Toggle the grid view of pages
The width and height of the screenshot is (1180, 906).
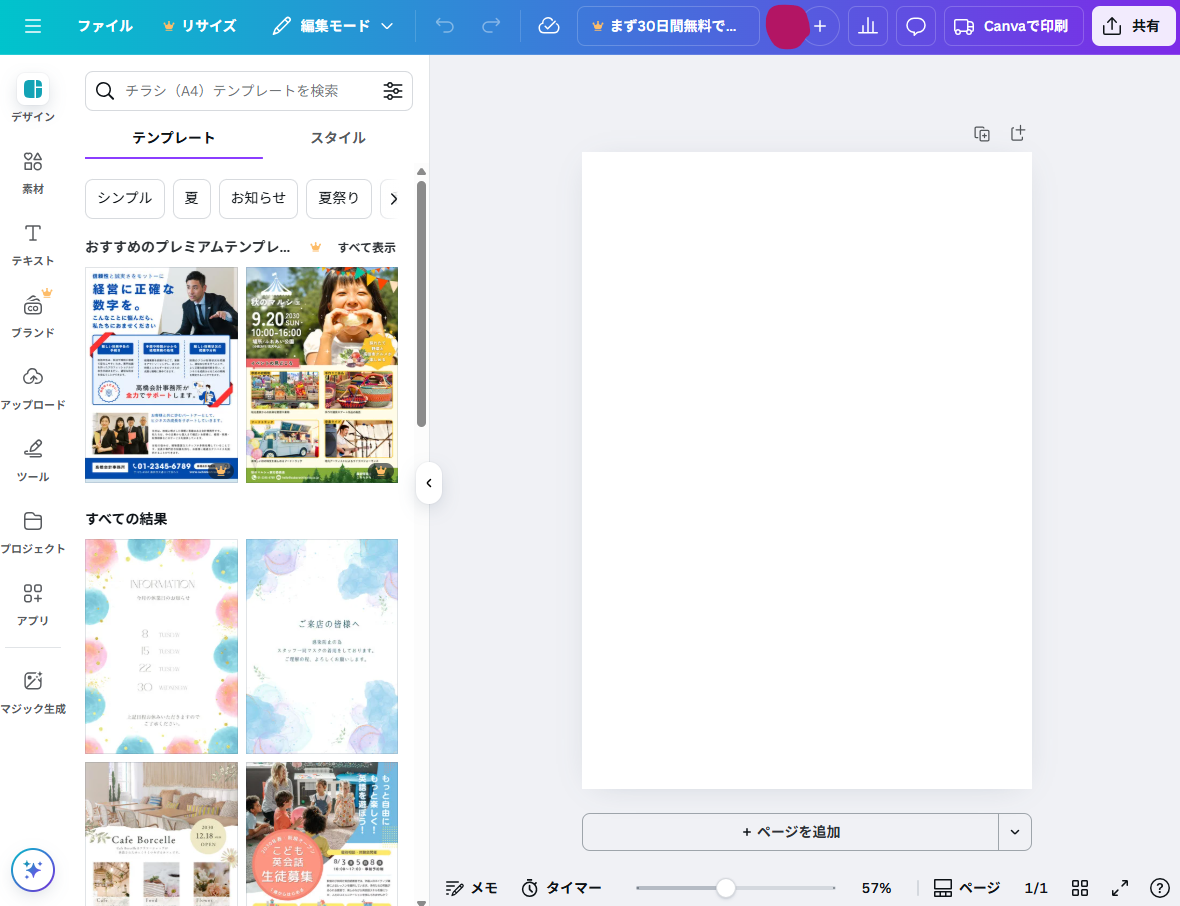click(1080, 888)
